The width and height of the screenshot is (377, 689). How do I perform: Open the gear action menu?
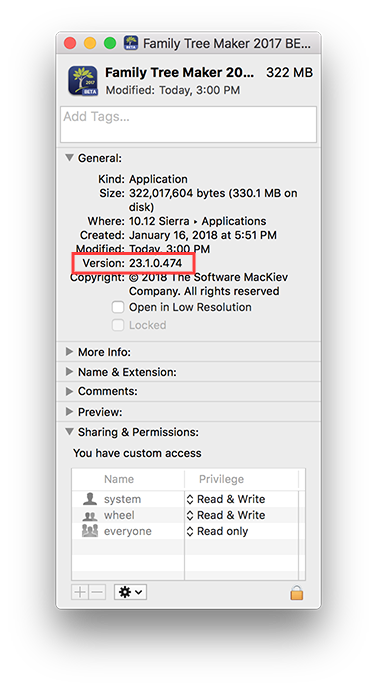(130, 592)
